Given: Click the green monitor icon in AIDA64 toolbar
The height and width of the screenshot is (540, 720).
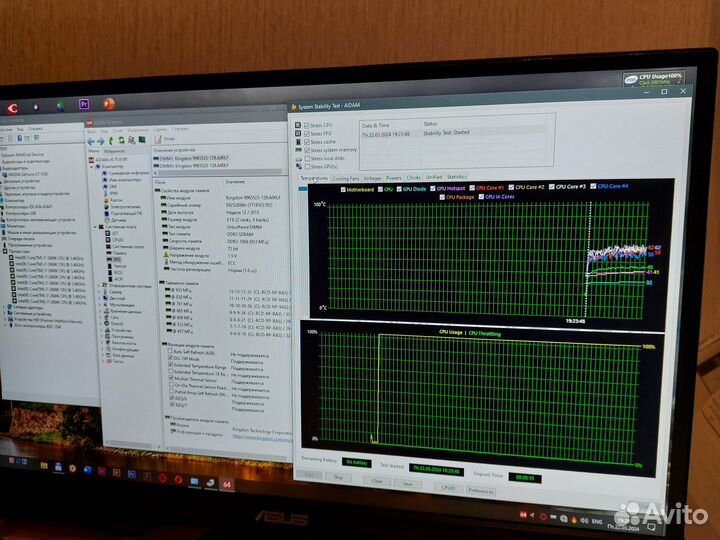Looking at the screenshot, I should pos(142,140).
